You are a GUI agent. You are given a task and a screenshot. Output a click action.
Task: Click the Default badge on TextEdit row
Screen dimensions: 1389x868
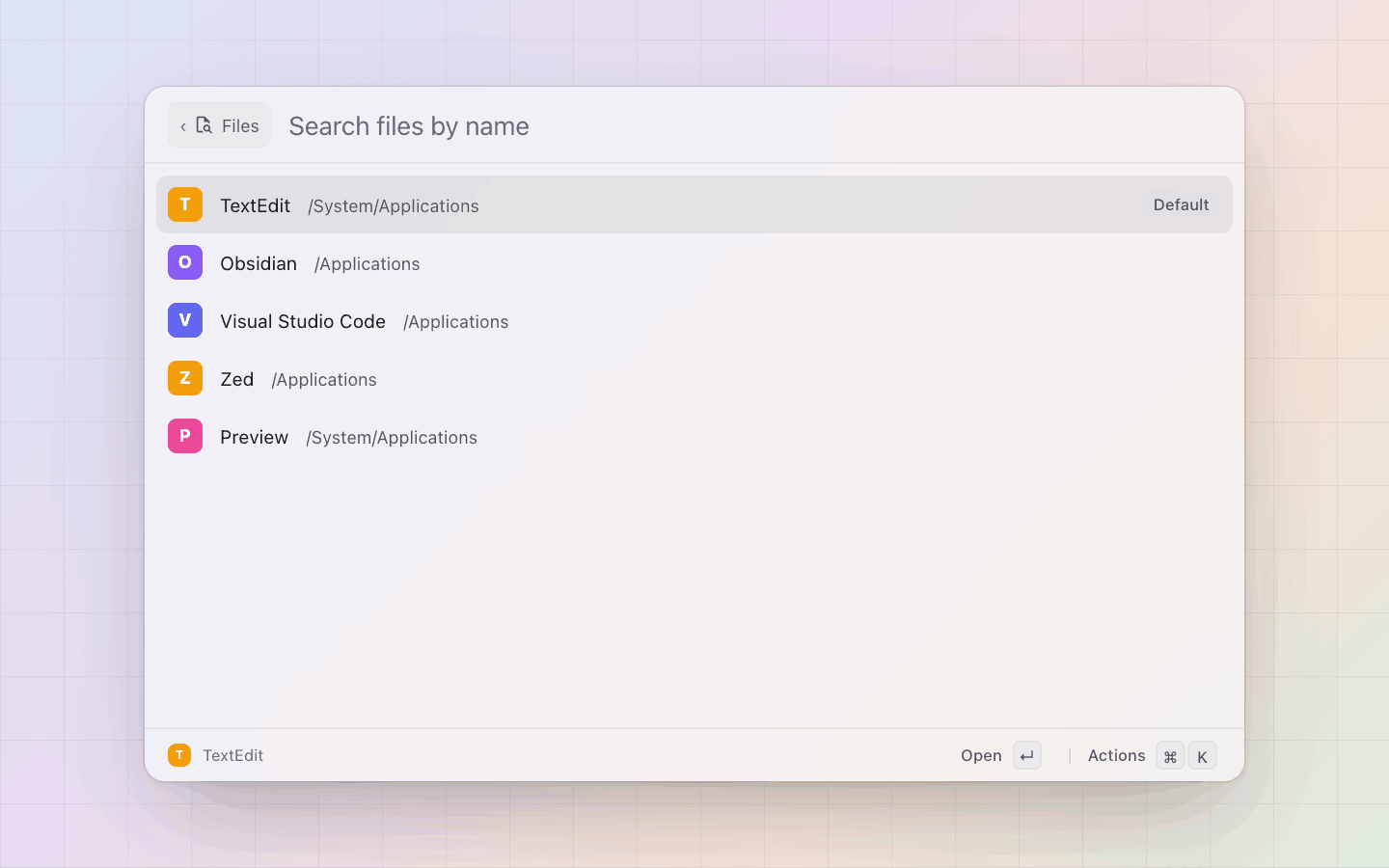click(1181, 204)
